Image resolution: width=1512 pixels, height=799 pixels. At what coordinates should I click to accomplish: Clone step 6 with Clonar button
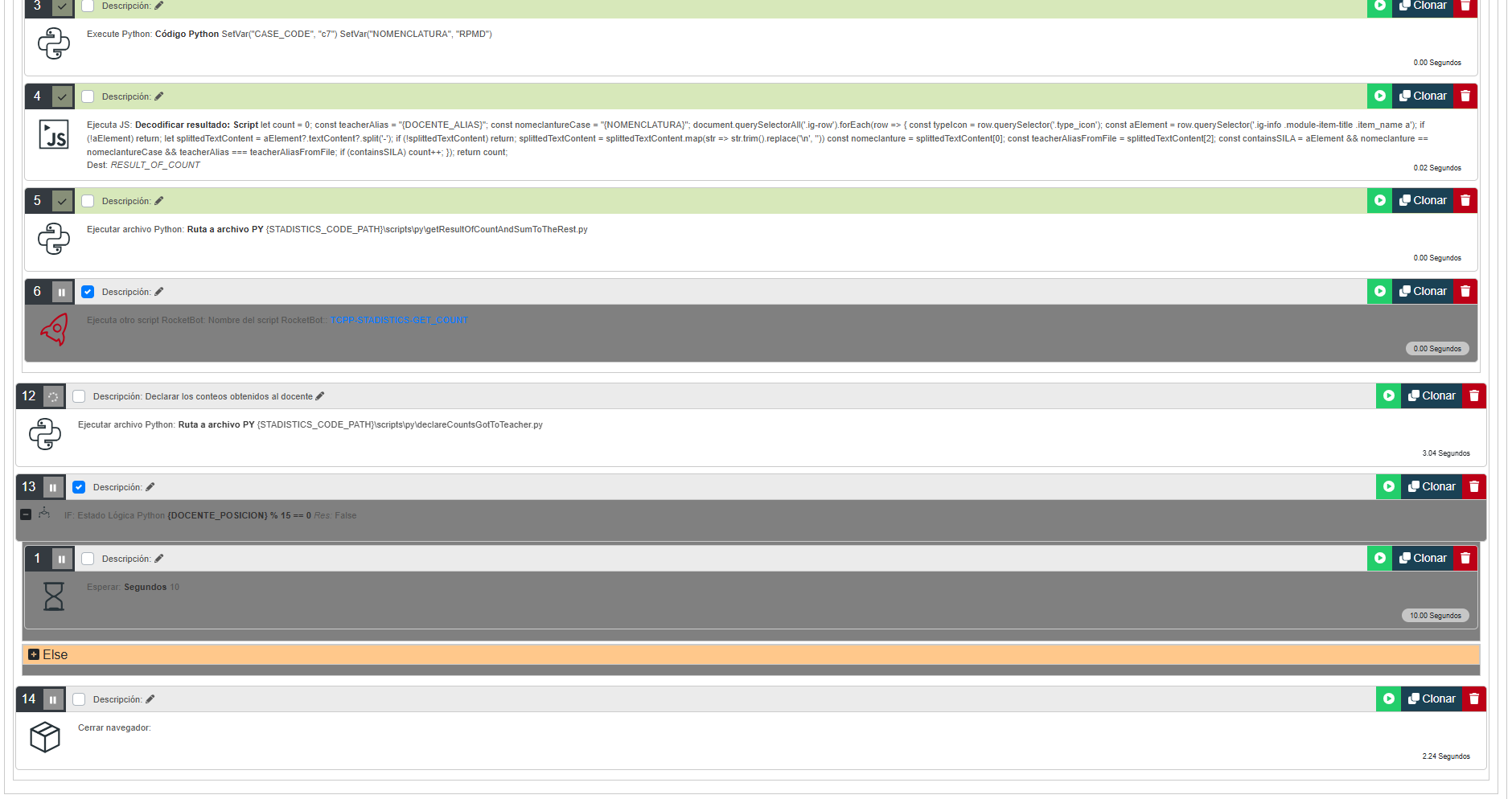1423,292
